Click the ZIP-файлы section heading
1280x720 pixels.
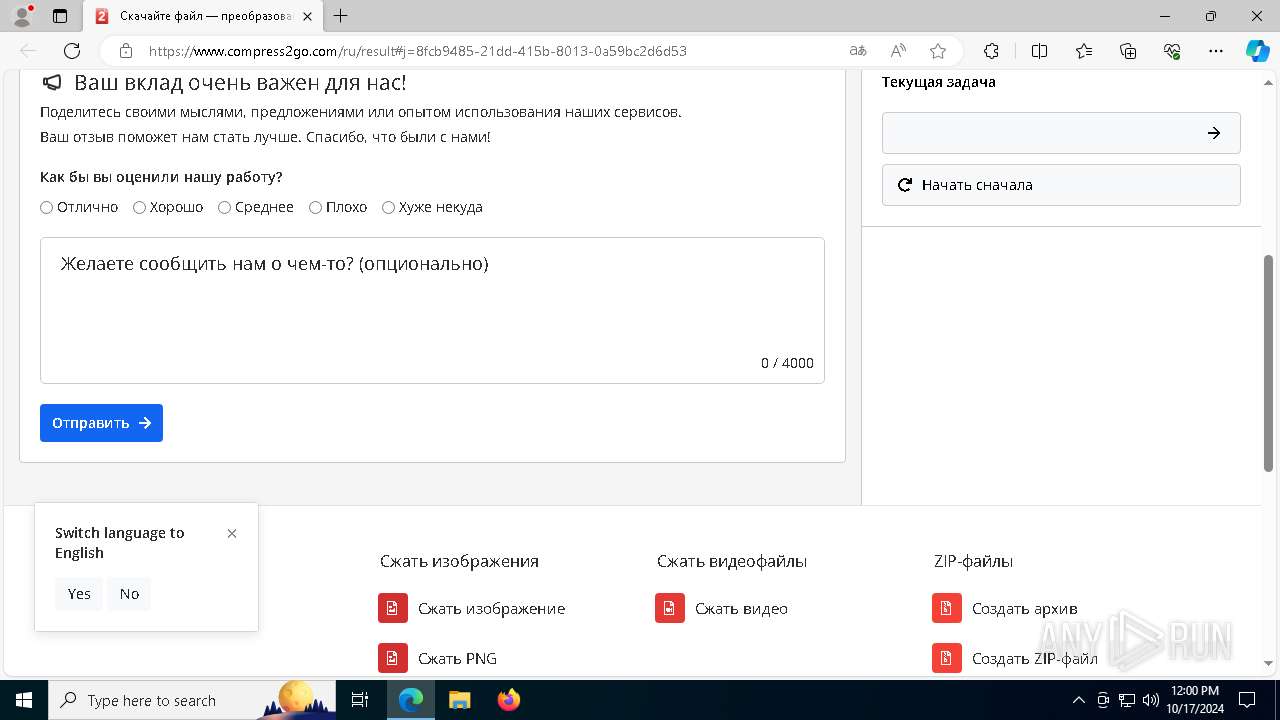pos(973,561)
